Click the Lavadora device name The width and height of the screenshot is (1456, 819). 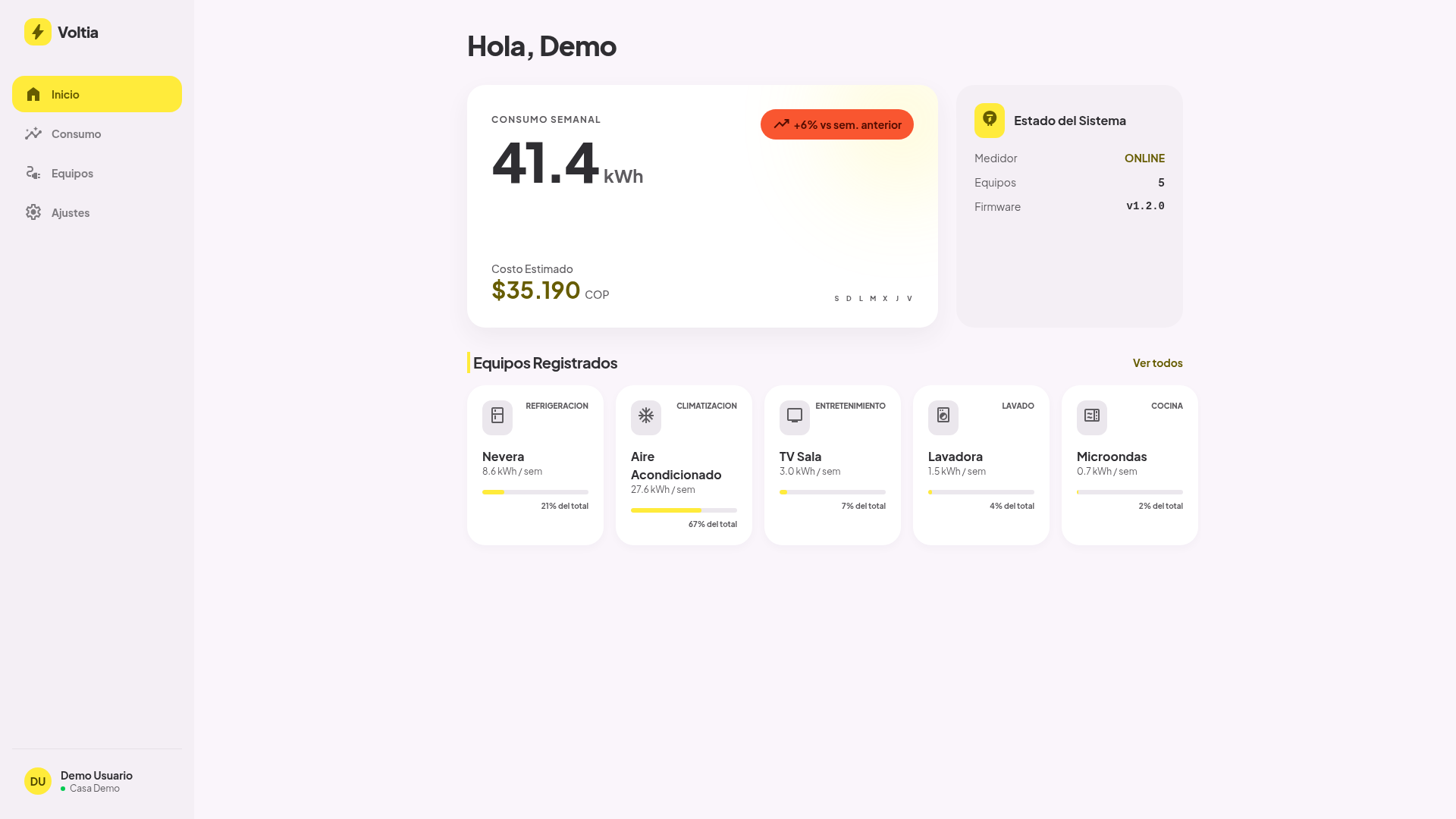(x=955, y=457)
